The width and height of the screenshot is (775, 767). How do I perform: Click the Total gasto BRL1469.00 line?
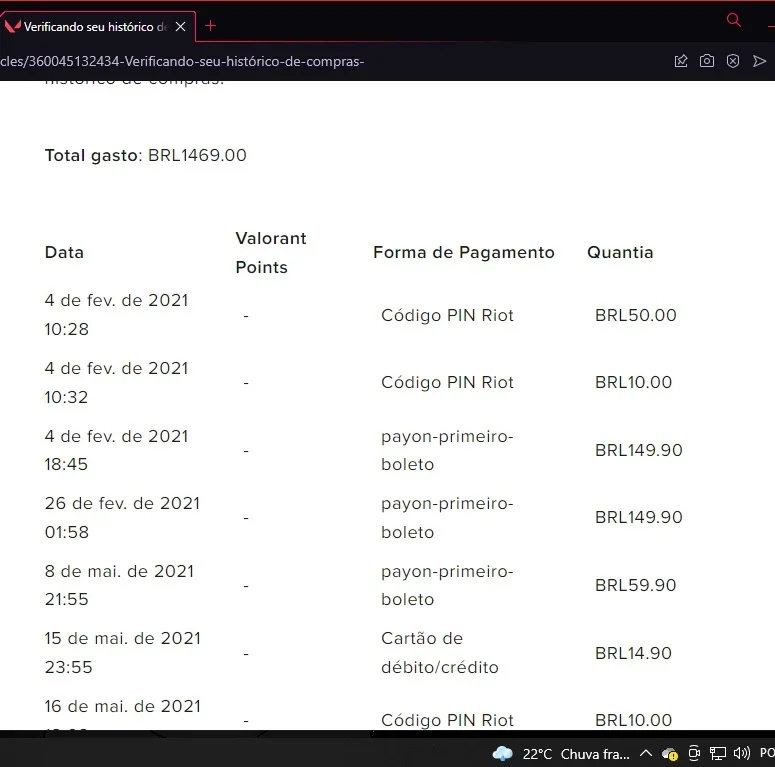145,155
